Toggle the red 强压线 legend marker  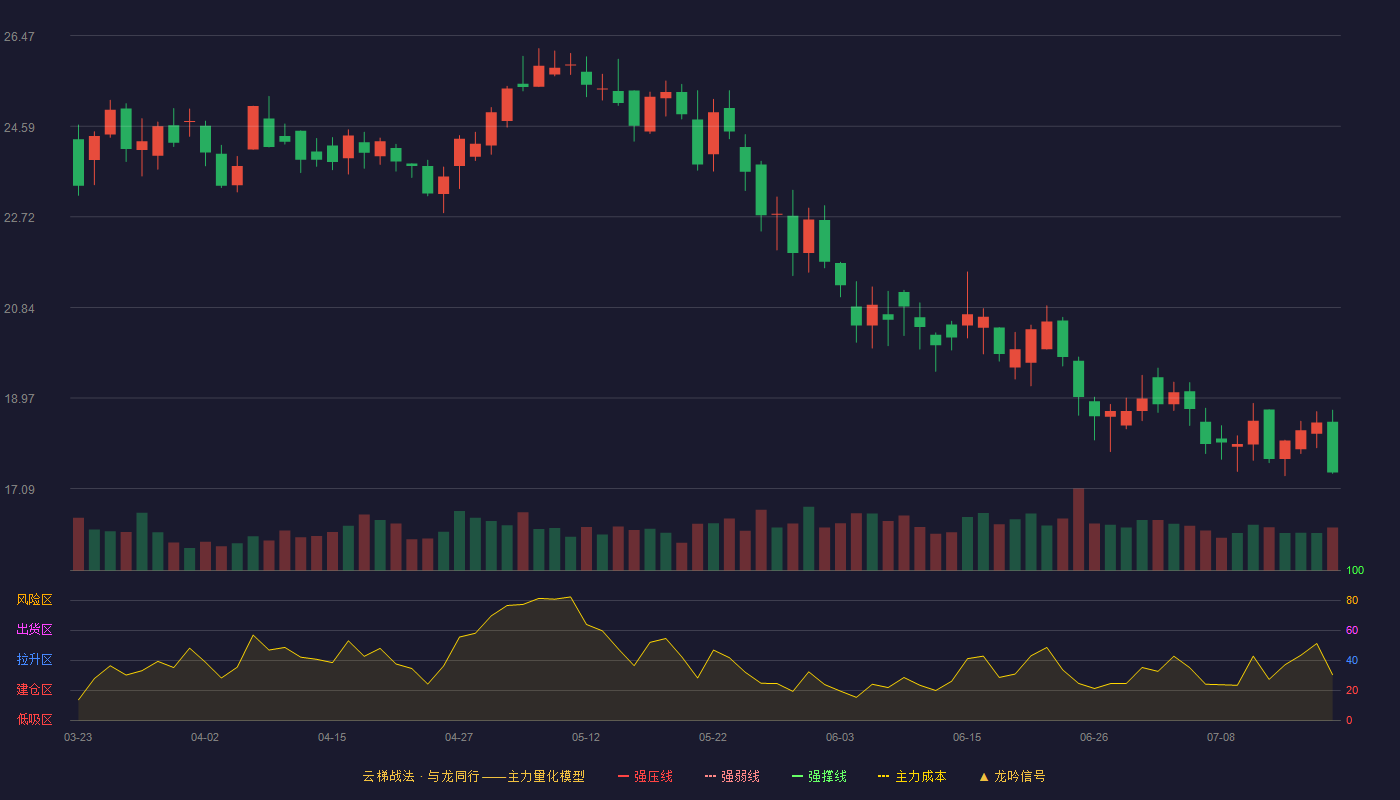click(x=624, y=776)
